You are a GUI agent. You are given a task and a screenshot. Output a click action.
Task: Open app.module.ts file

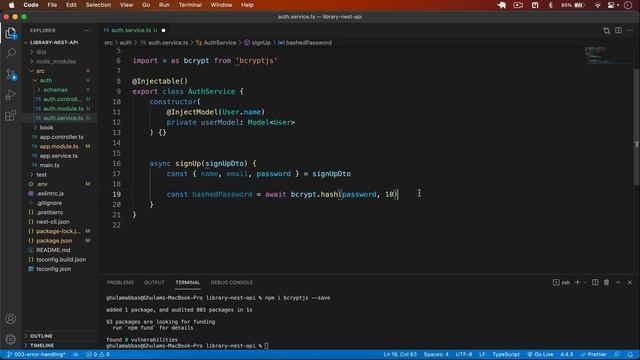pyautogui.click(x=59, y=146)
